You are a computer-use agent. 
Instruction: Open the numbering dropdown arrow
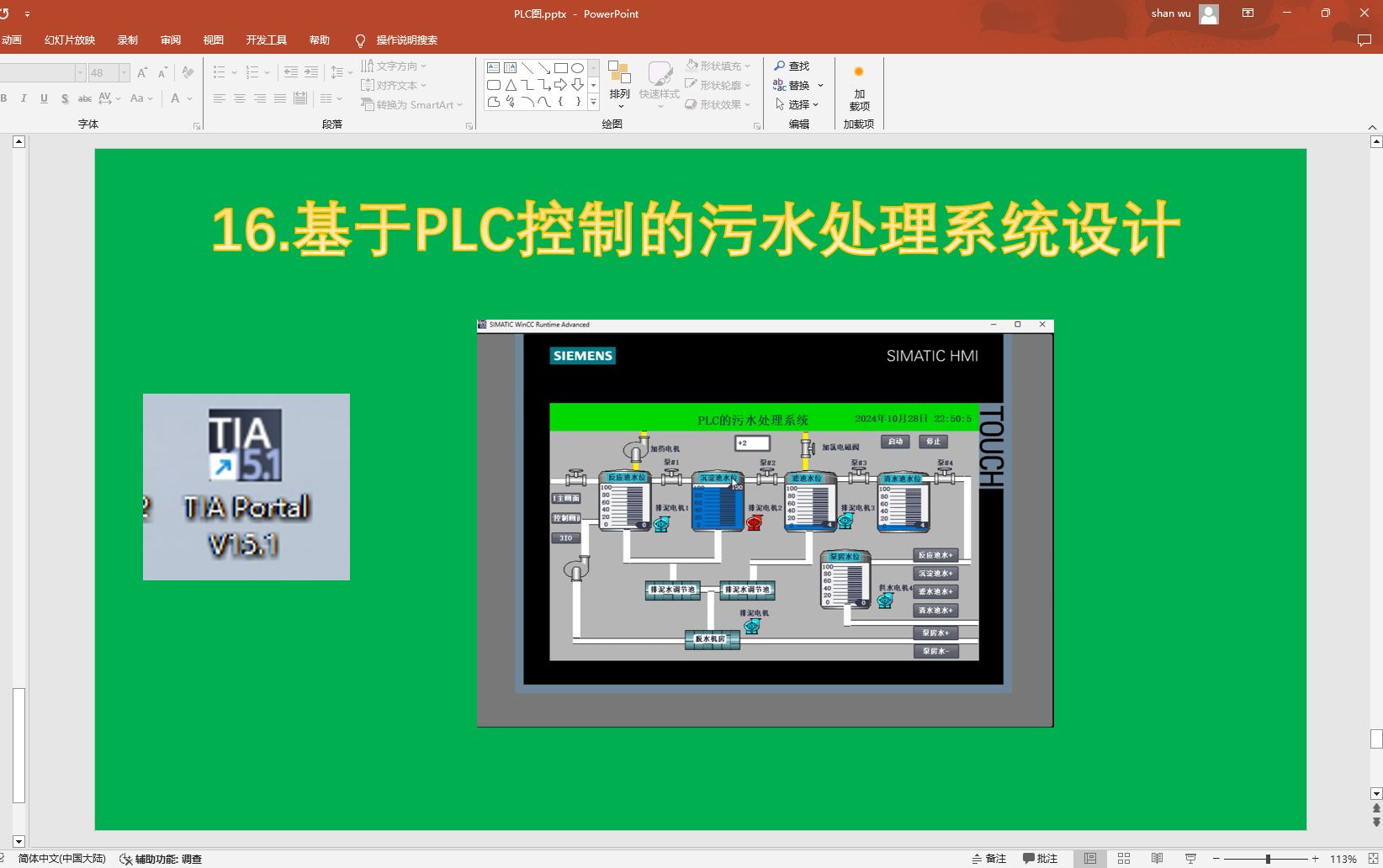[x=268, y=73]
